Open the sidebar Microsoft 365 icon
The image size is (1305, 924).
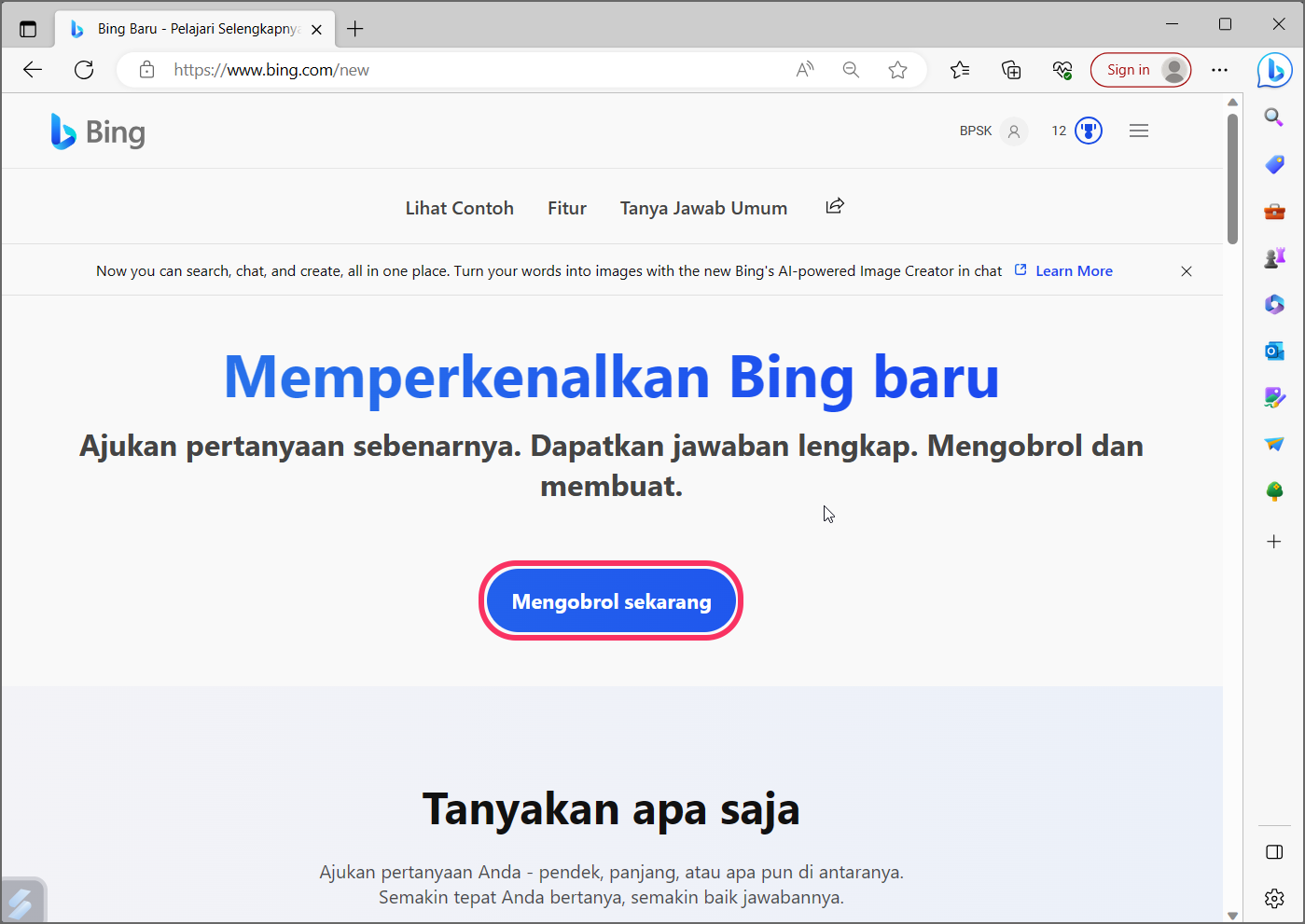tap(1274, 304)
